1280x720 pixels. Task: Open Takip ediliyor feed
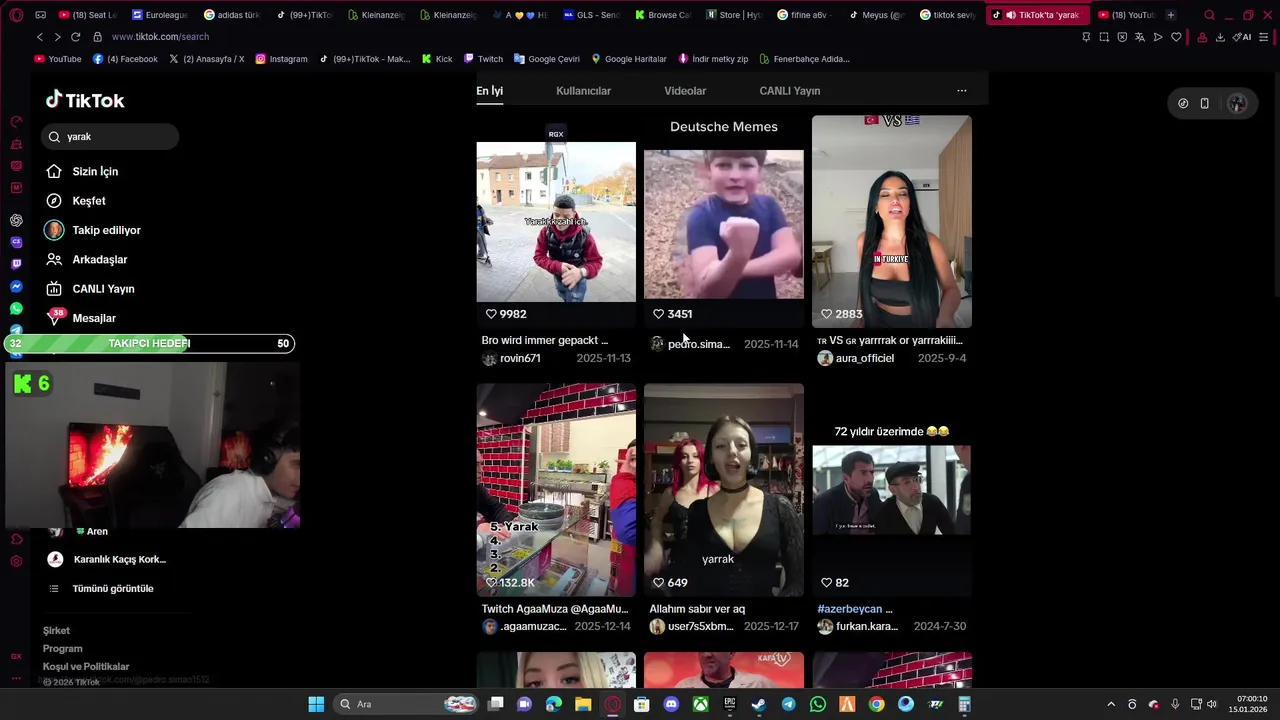click(x=93, y=230)
